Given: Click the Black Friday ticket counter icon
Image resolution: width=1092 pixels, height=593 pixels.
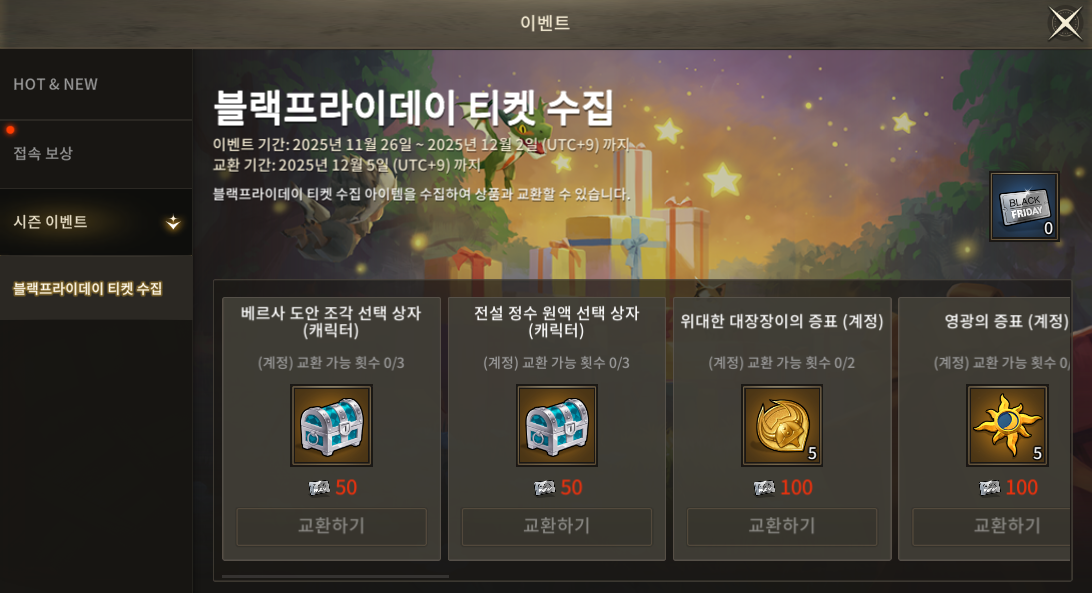Looking at the screenshot, I should [x=1024, y=206].
